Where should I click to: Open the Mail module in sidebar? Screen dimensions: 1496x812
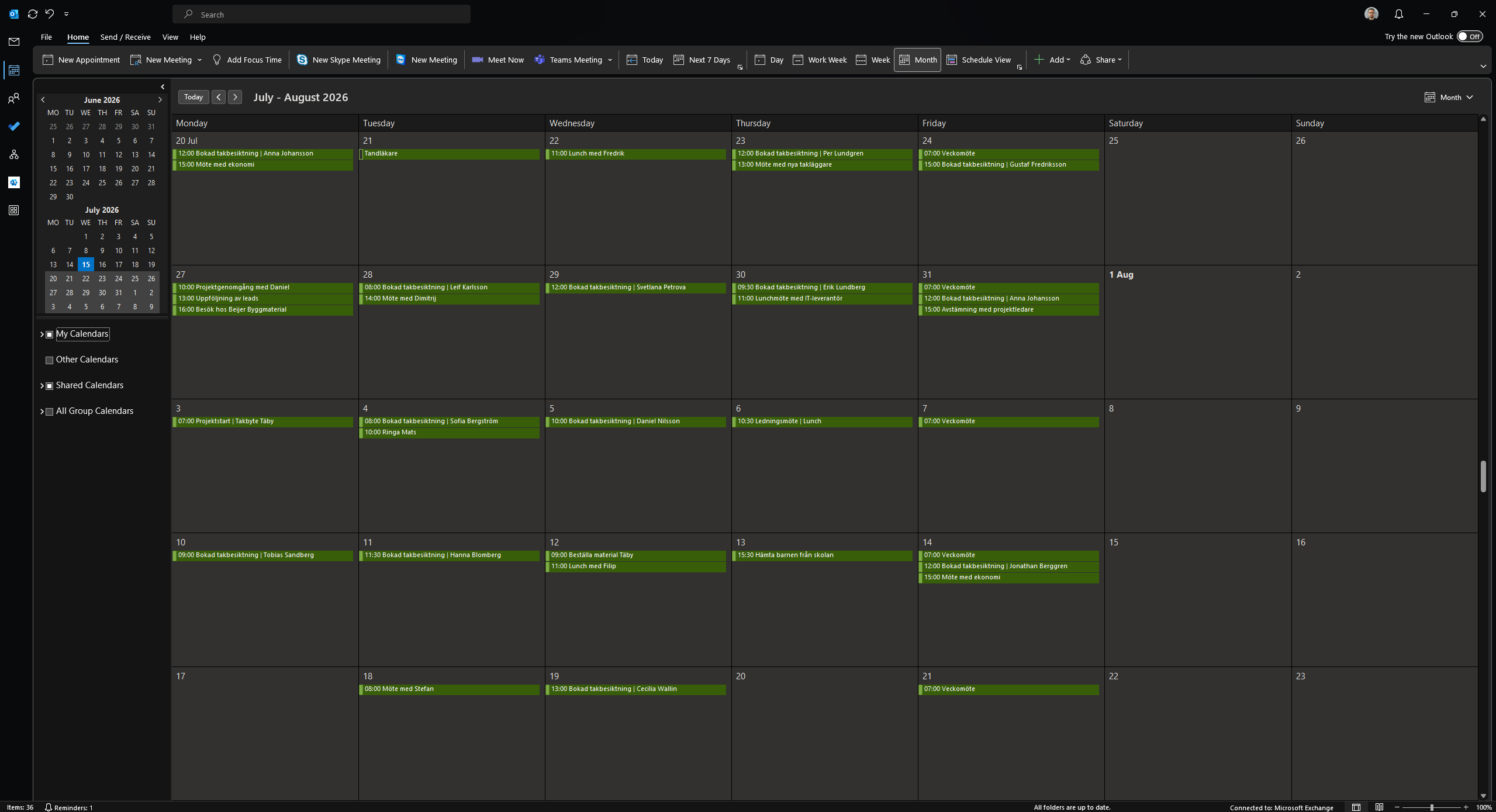[14, 42]
